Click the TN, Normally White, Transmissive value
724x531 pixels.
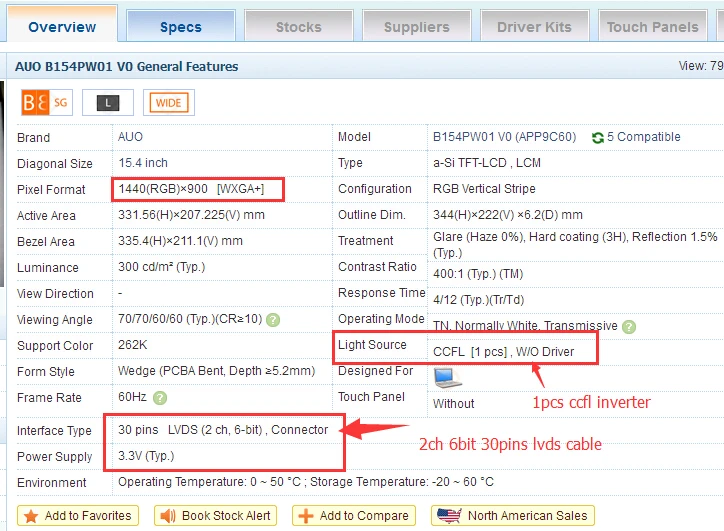click(525, 326)
